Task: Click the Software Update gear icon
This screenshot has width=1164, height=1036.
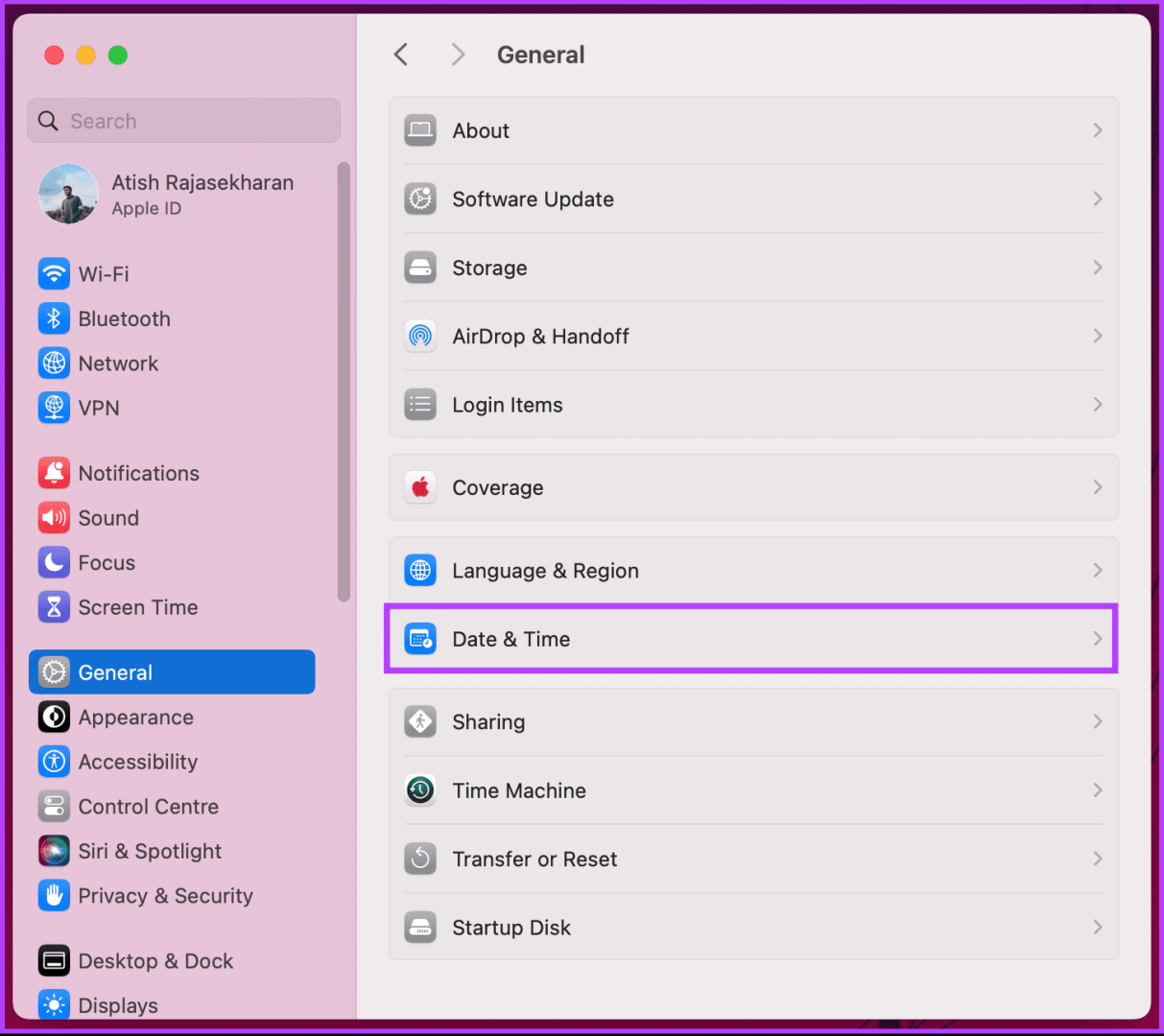Action: pos(420,200)
